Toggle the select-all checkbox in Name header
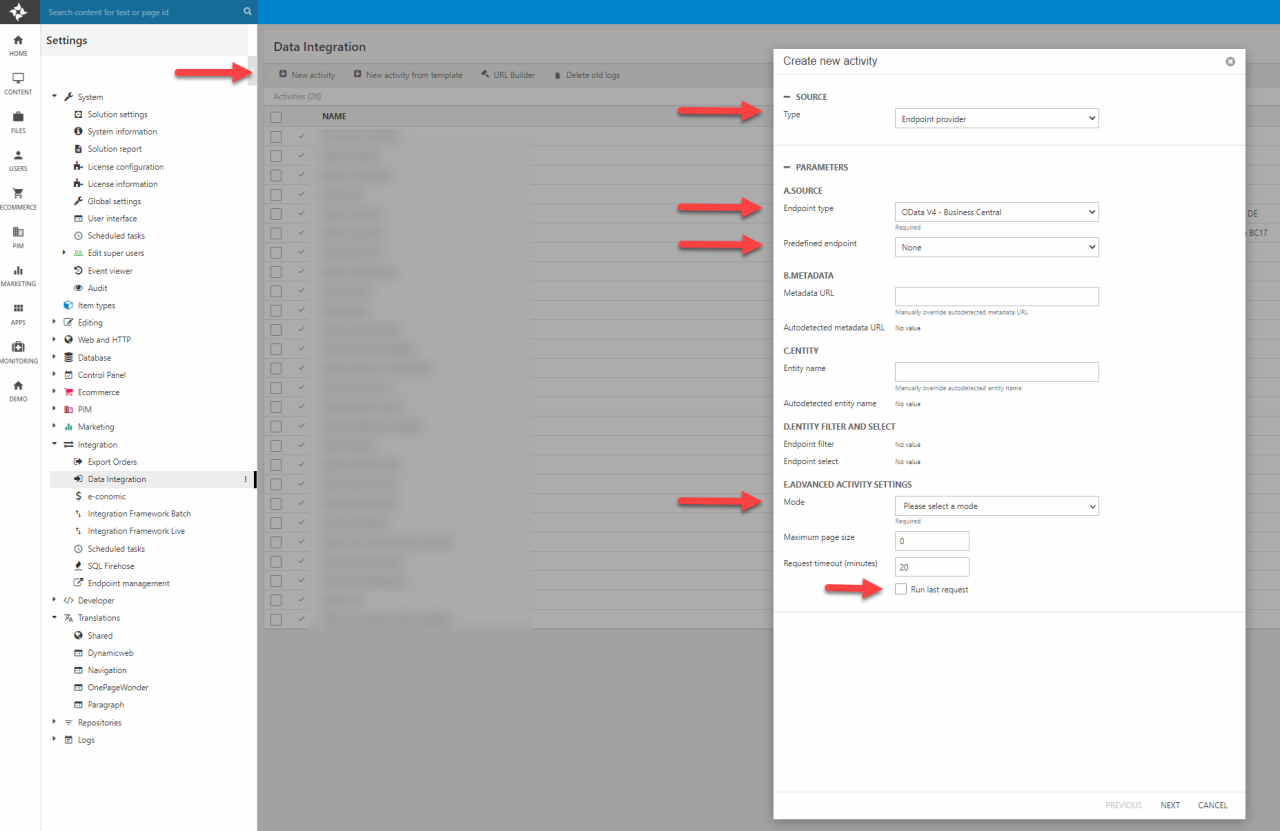1280x831 pixels. 276,116
